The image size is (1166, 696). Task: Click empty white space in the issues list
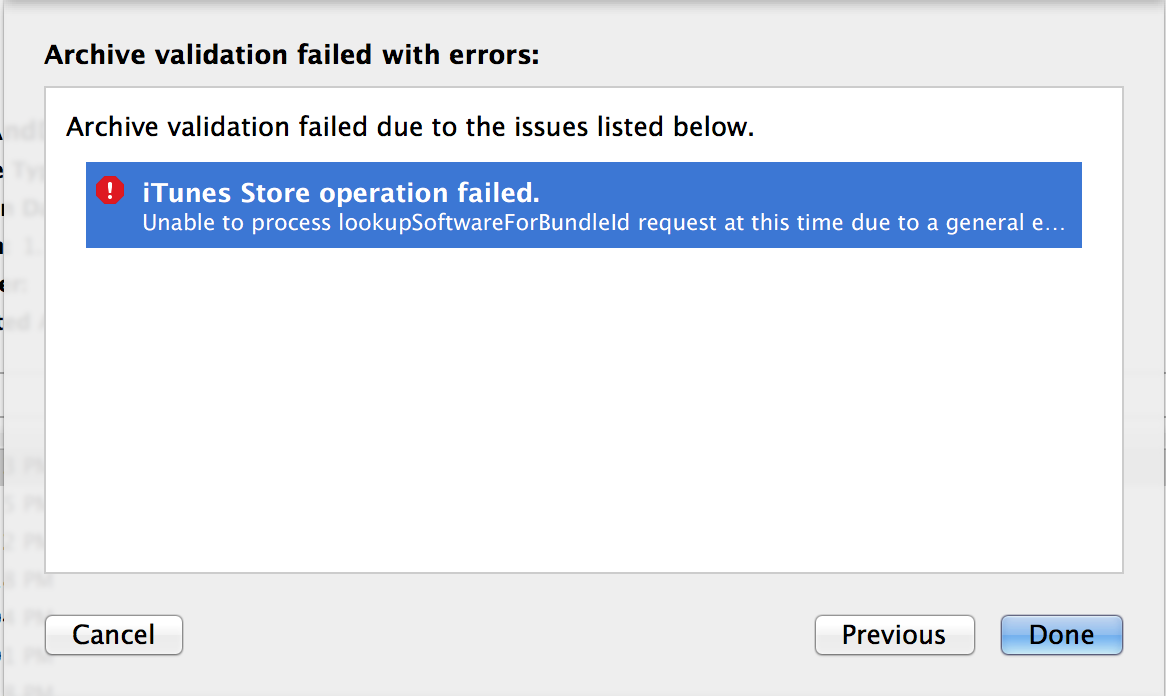coord(584,409)
